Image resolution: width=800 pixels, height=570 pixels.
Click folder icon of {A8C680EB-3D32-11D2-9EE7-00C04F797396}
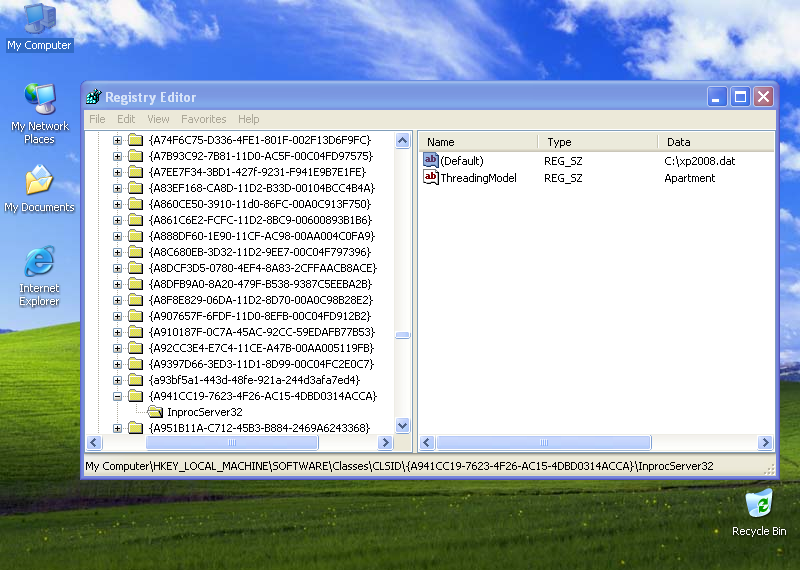[x=135, y=252]
